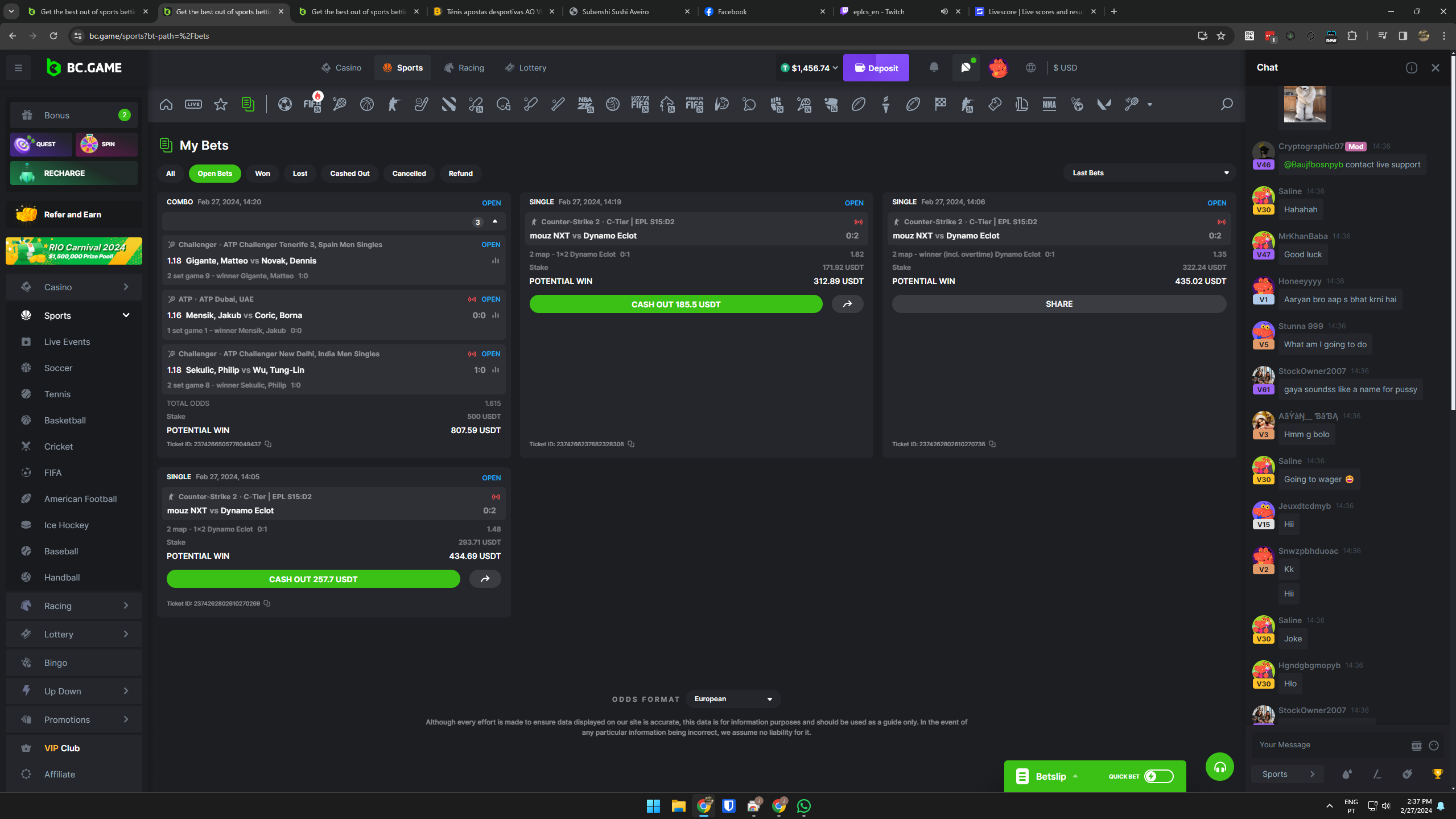Toggle the Quick Bet switch
Image resolution: width=1456 pixels, height=819 pixels.
(x=1159, y=776)
